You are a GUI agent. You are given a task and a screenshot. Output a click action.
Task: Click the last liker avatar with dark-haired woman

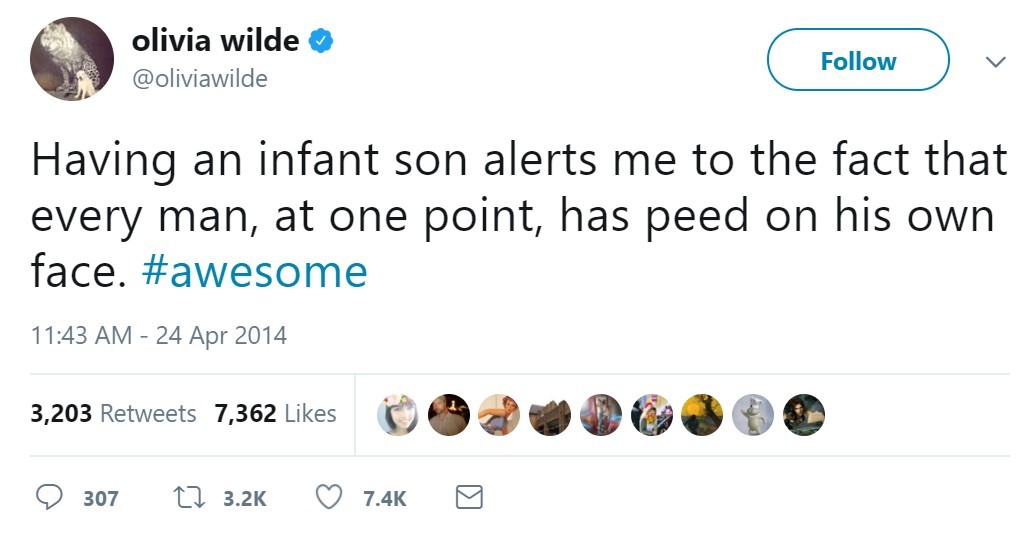(x=804, y=415)
